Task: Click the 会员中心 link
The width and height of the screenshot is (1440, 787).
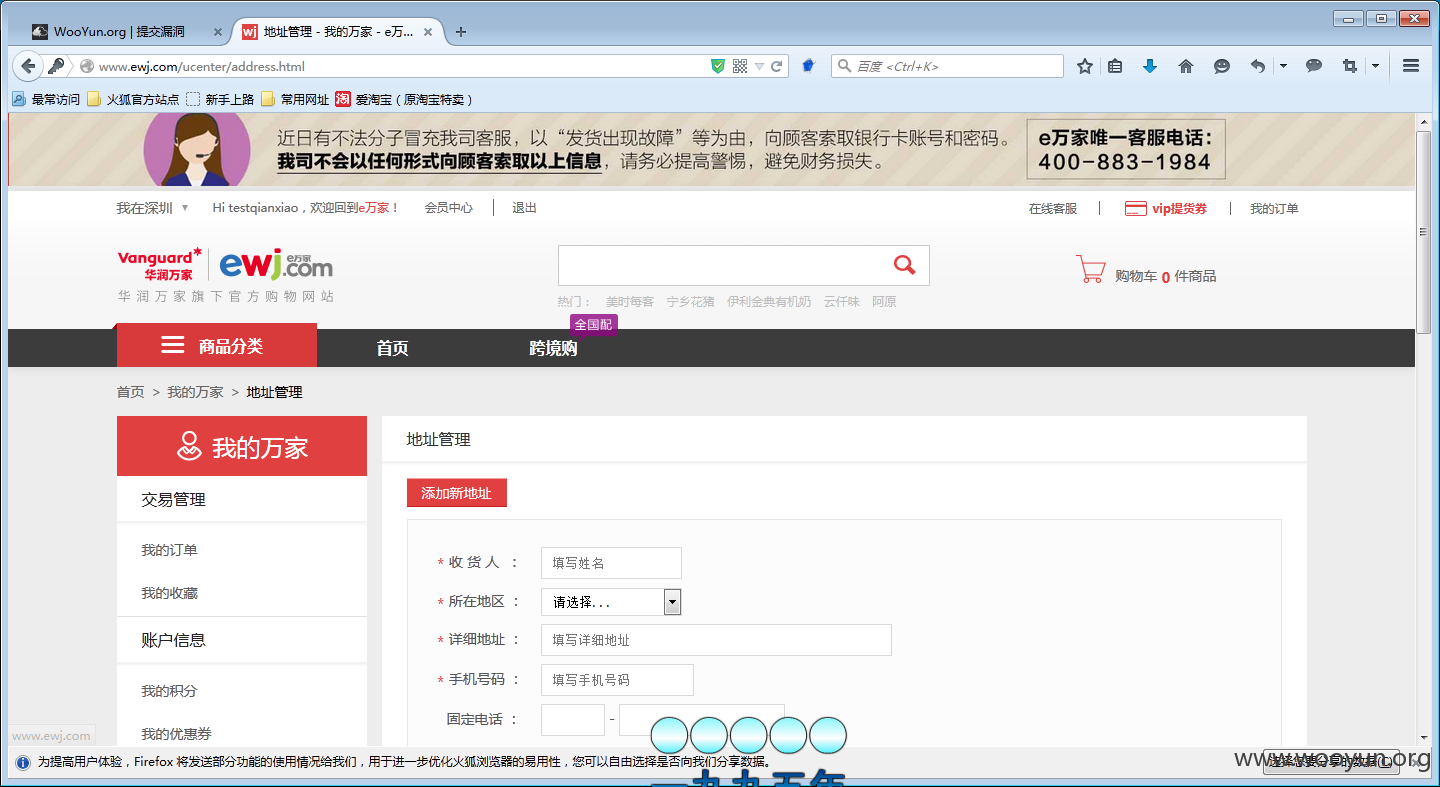Action: (448, 208)
